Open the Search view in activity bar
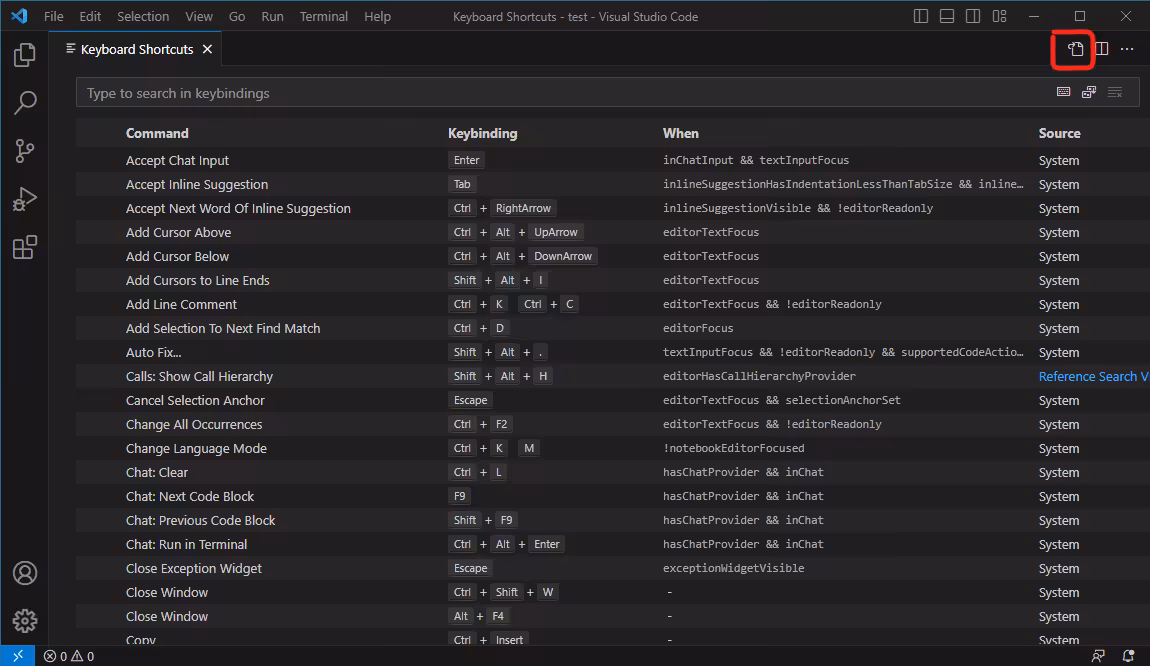This screenshot has height=666, width=1150. [24, 103]
